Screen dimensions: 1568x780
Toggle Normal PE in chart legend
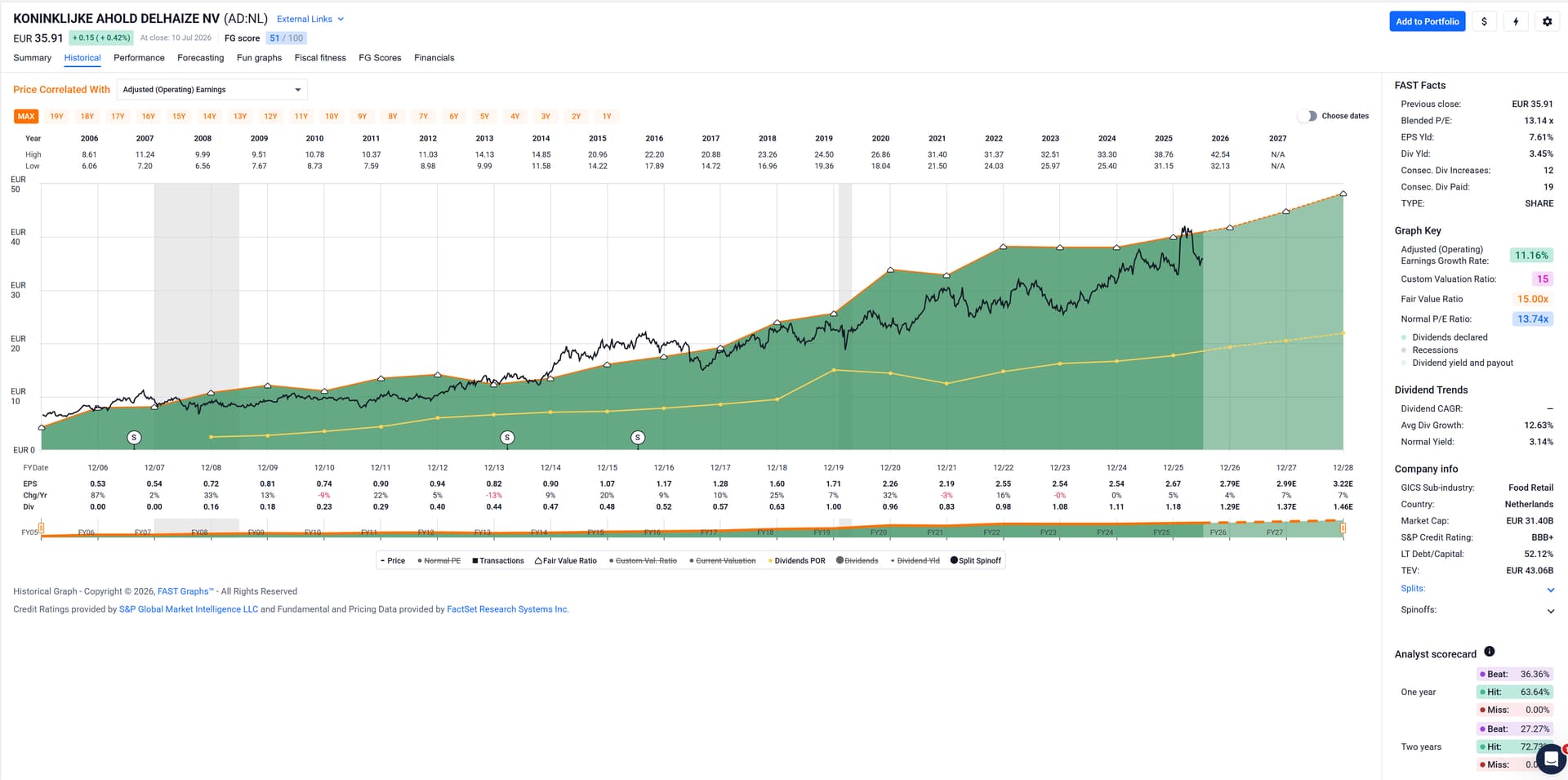pyautogui.click(x=439, y=560)
